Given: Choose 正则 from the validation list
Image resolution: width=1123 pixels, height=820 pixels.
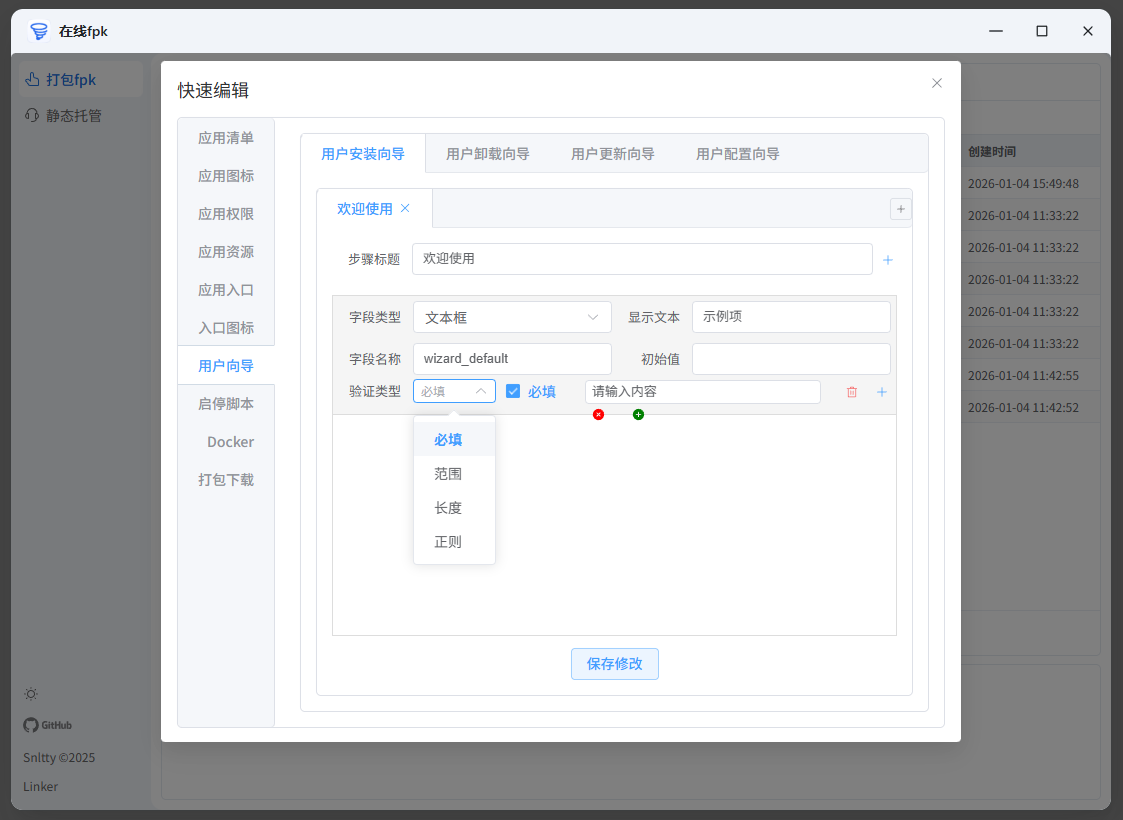Looking at the screenshot, I should (x=454, y=542).
